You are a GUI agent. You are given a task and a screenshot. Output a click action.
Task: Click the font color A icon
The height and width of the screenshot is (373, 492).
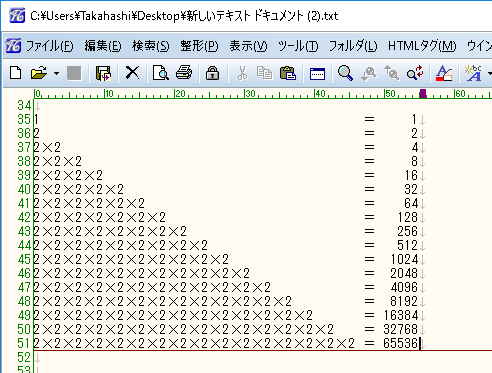[444, 73]
